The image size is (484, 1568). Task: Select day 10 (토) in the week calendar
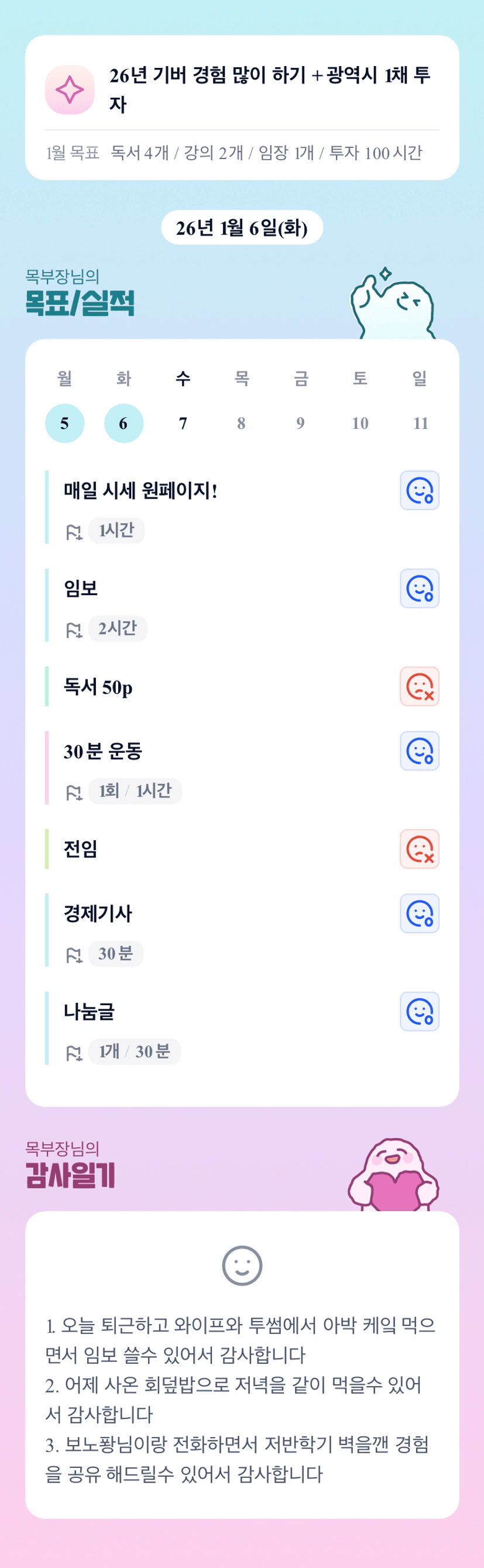(x=360, y=423)
